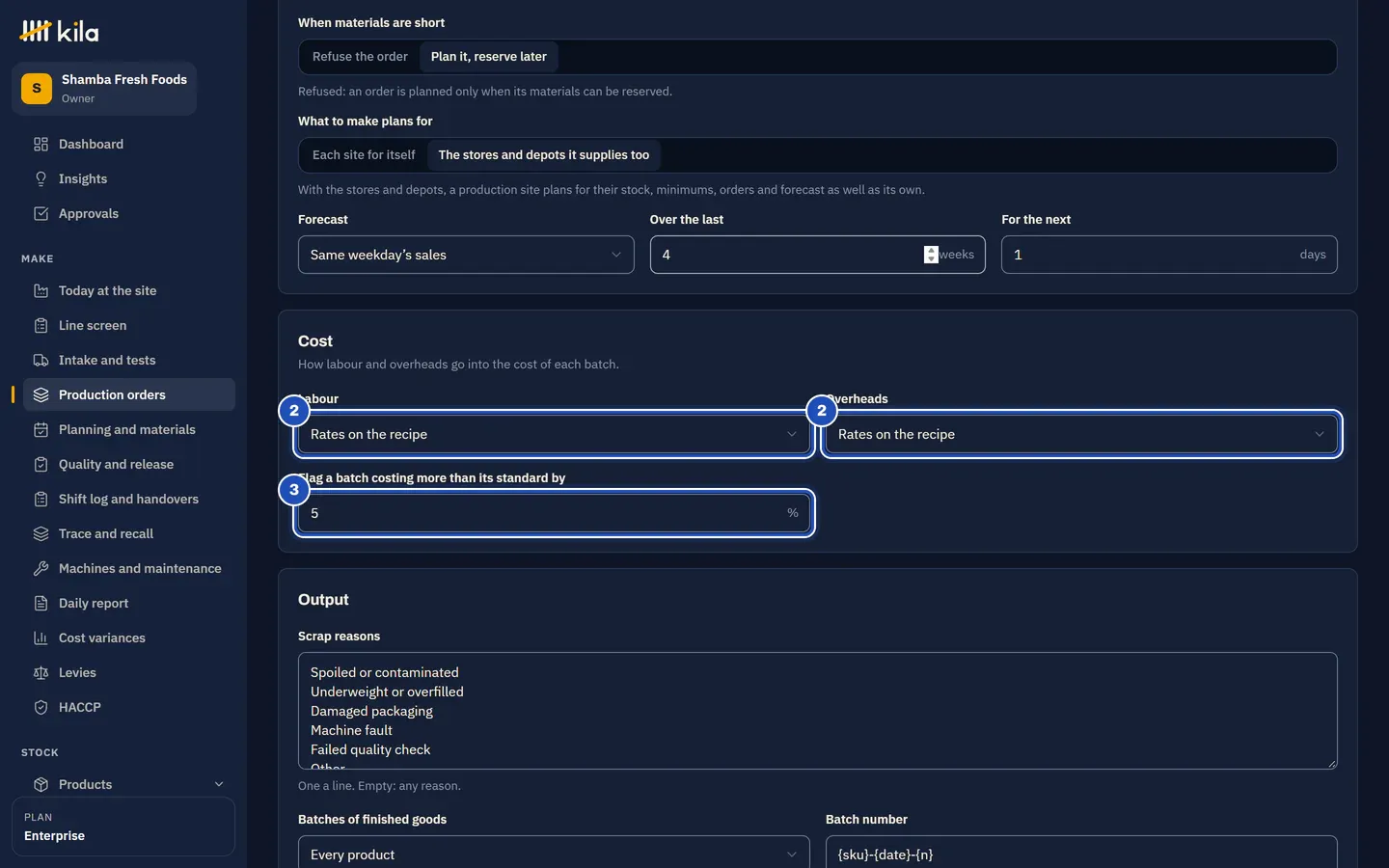The width and height of the screenshot is (1389, 868).
Task: Click the 'For the next' days field
Action: [1169, 255]
